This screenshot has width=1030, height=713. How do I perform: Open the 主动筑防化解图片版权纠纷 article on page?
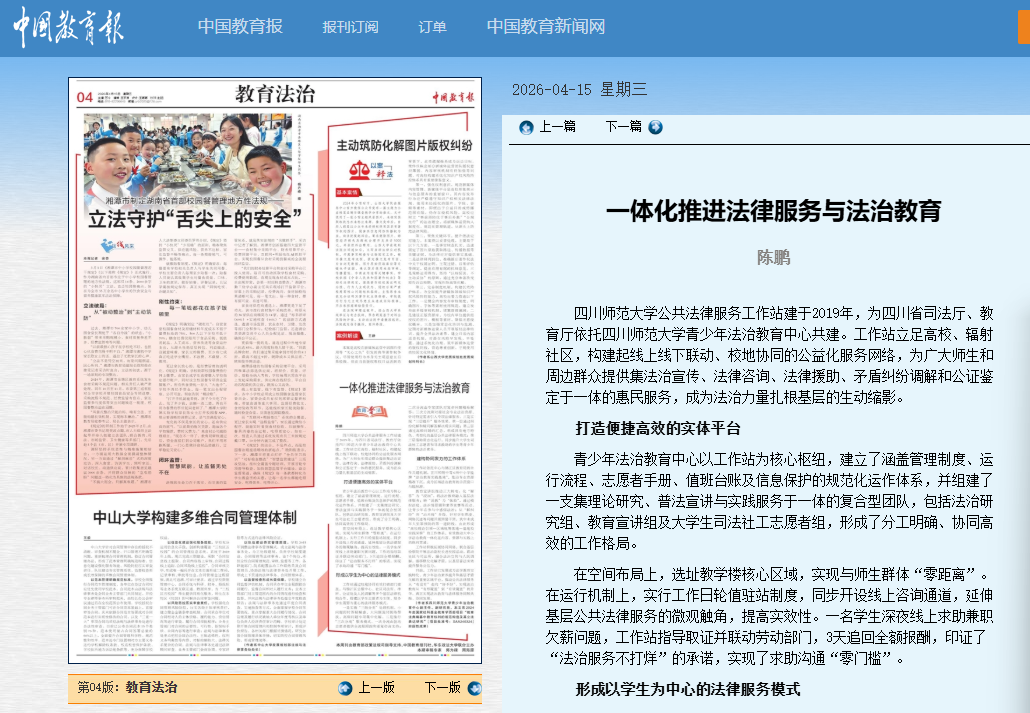click(x=404, y=145)
